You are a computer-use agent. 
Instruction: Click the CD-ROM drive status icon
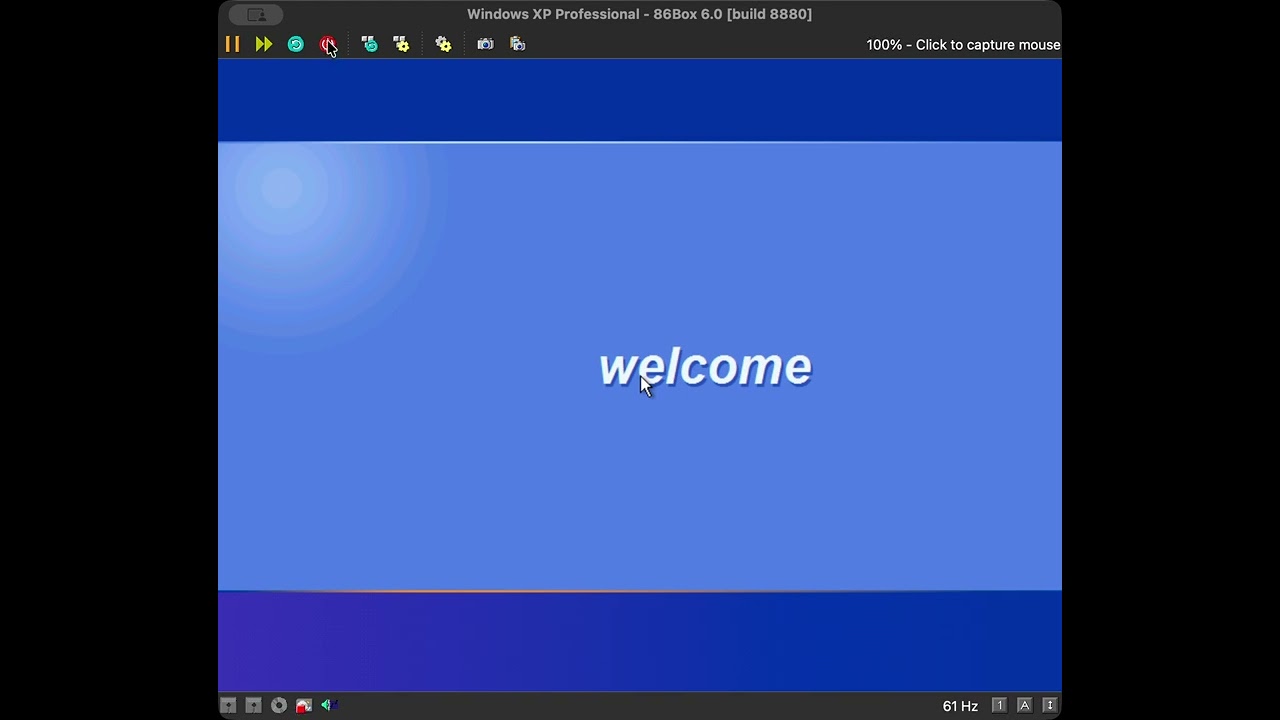coord(279,706)
